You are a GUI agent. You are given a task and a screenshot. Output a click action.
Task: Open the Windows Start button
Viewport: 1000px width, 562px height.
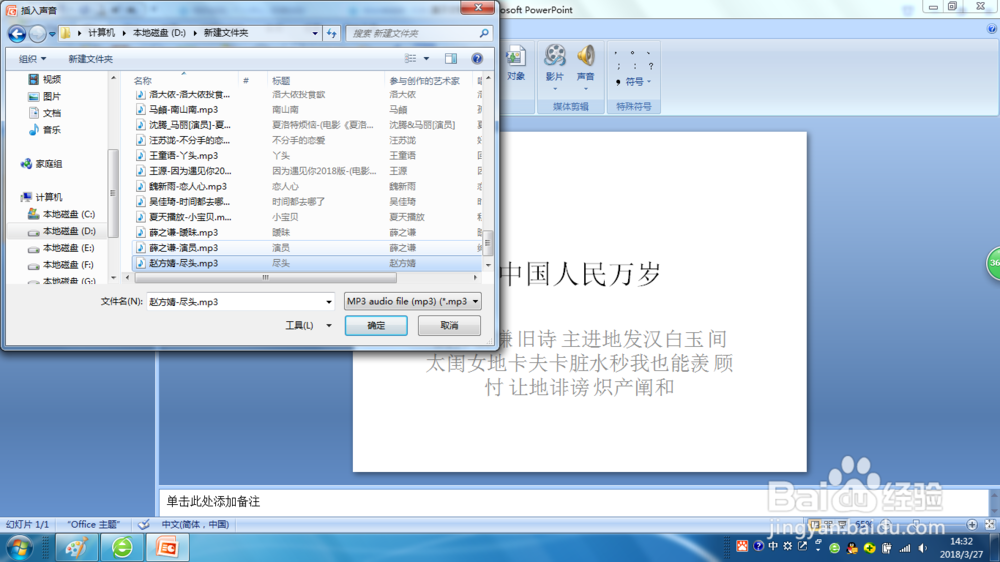20,548
